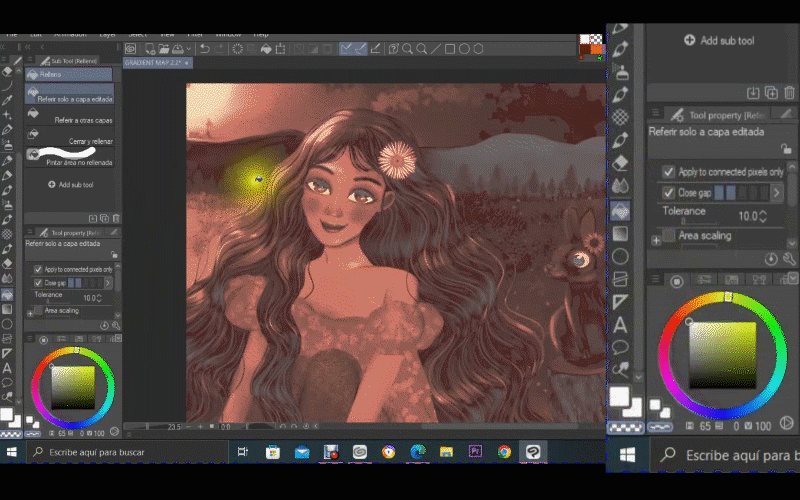Choose the "Cerrar y rellenar" sub tool
This screenshot has height=500, width=800.
88,142
